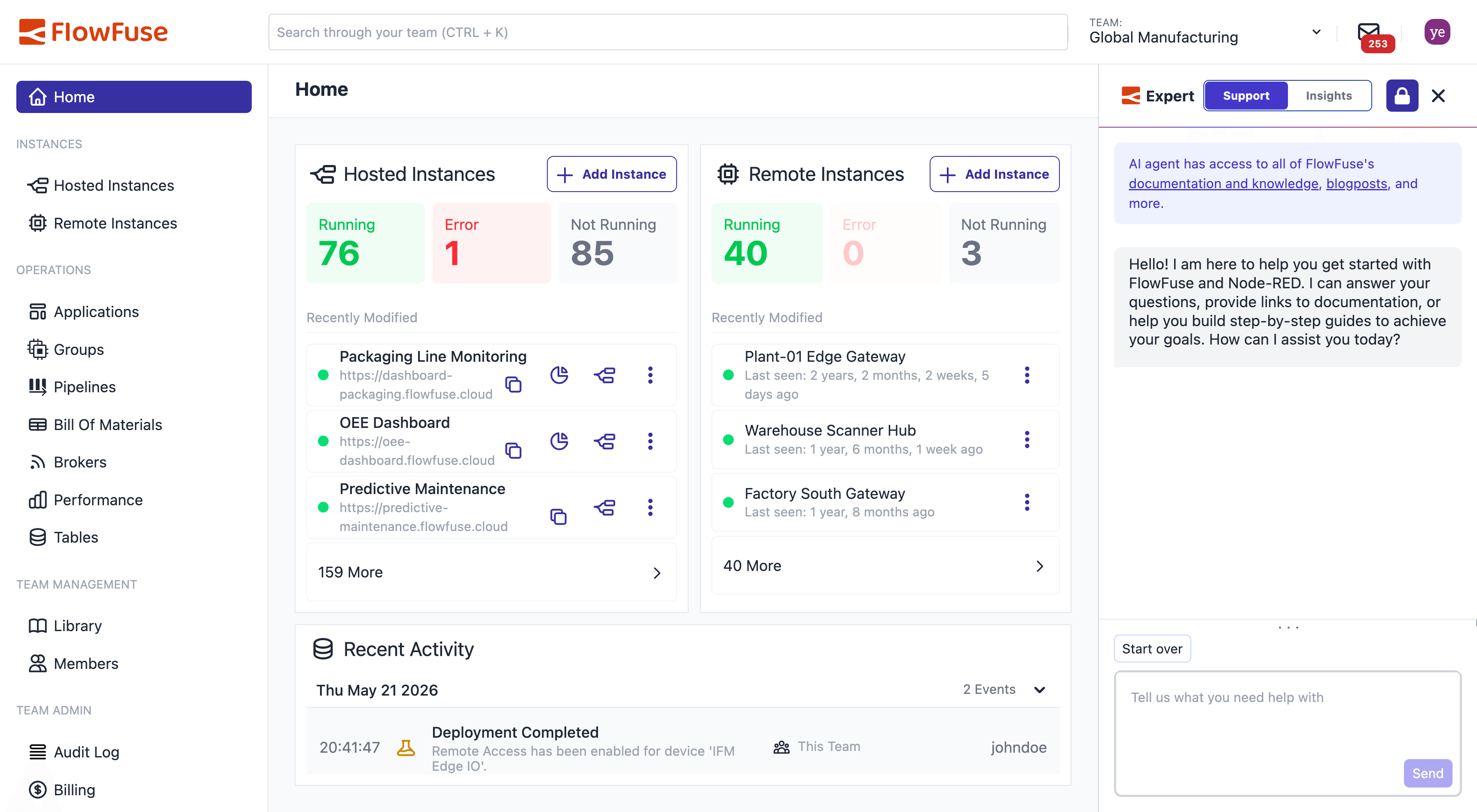Open Members in sidebar
Viewport: 1477px width, 812px height.
tap(134, 663)
